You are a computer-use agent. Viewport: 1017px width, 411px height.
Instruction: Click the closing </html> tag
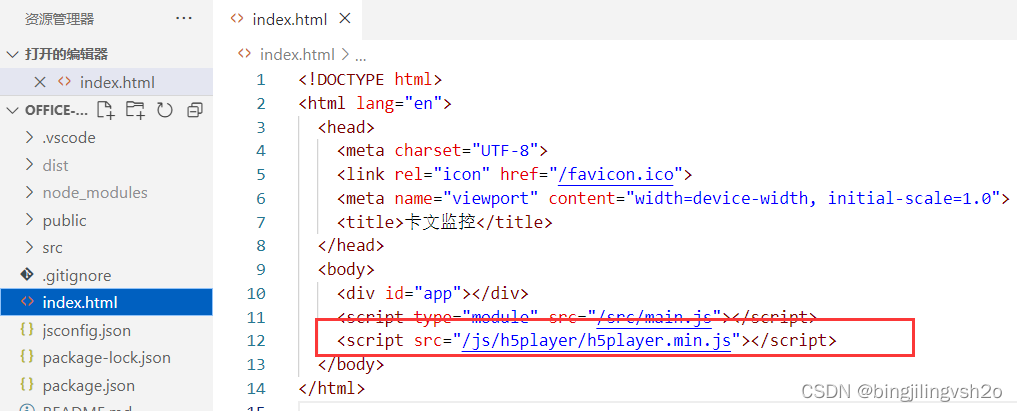[x=332, y=389]
